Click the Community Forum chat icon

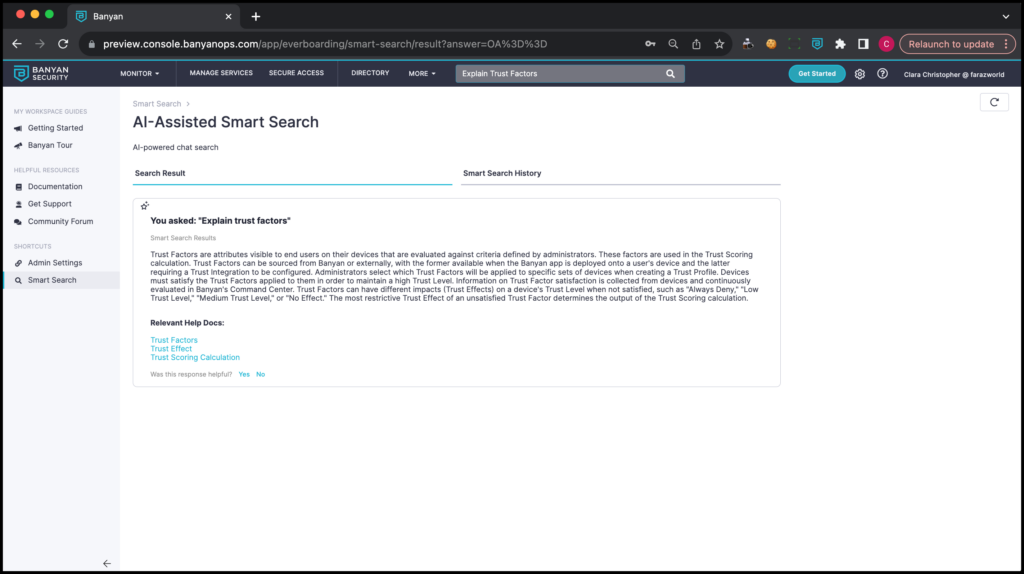(18, 222)
